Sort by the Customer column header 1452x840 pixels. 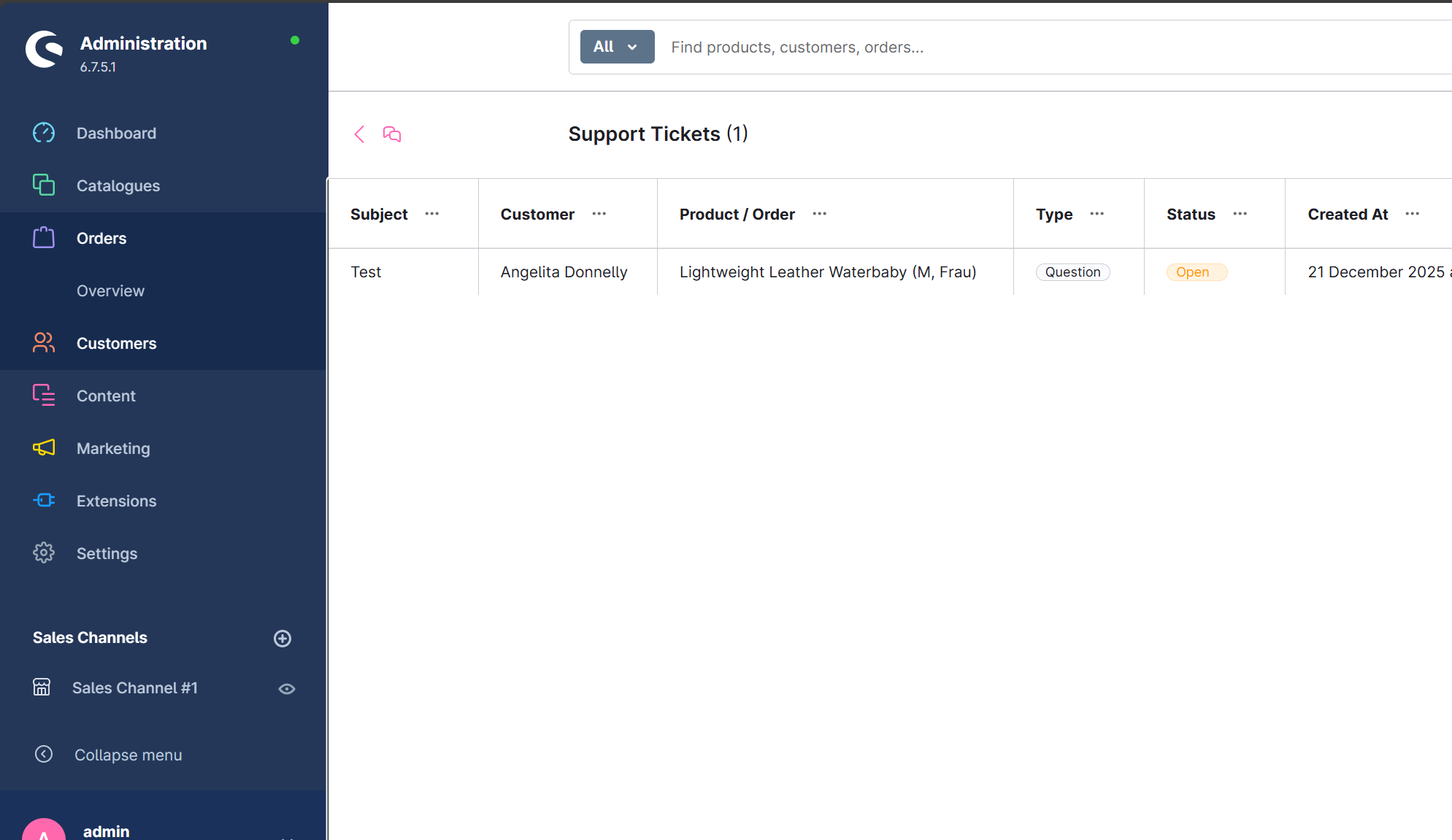[x=537, y=215]
